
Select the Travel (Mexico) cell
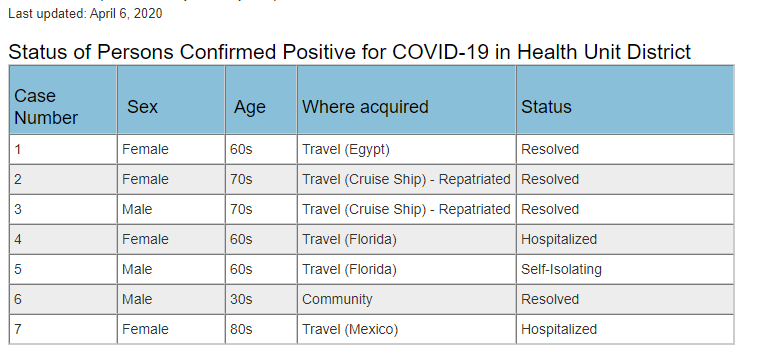(407, 329)
